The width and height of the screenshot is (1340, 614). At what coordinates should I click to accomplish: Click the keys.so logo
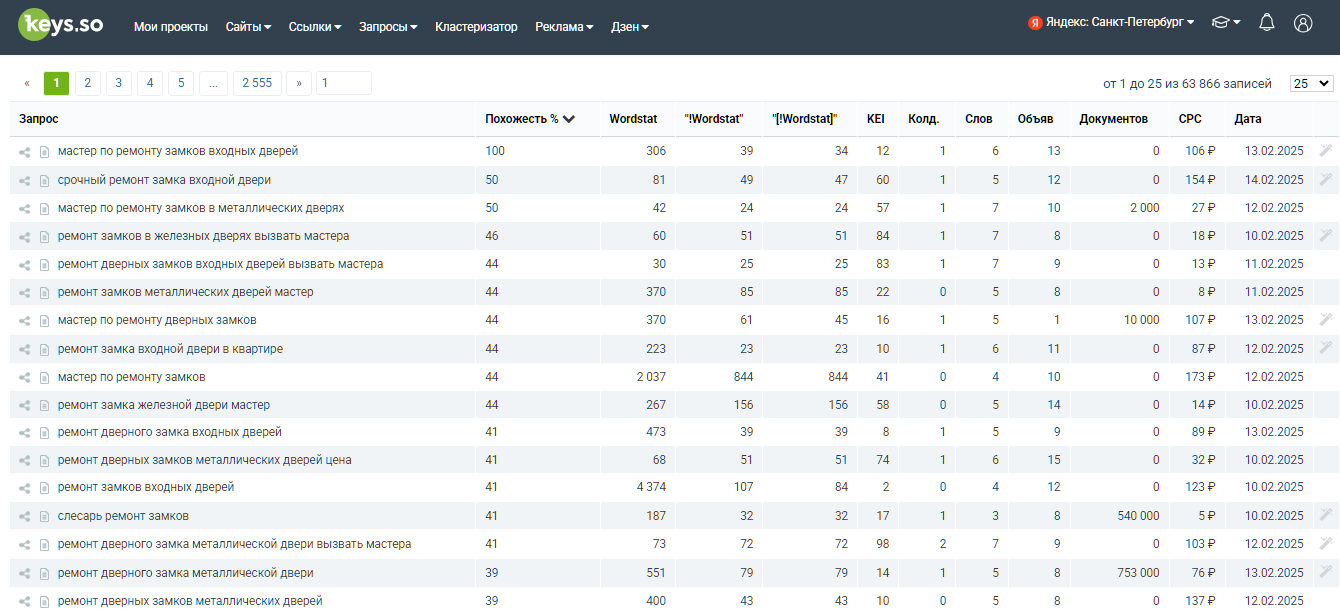click(62, 25)
